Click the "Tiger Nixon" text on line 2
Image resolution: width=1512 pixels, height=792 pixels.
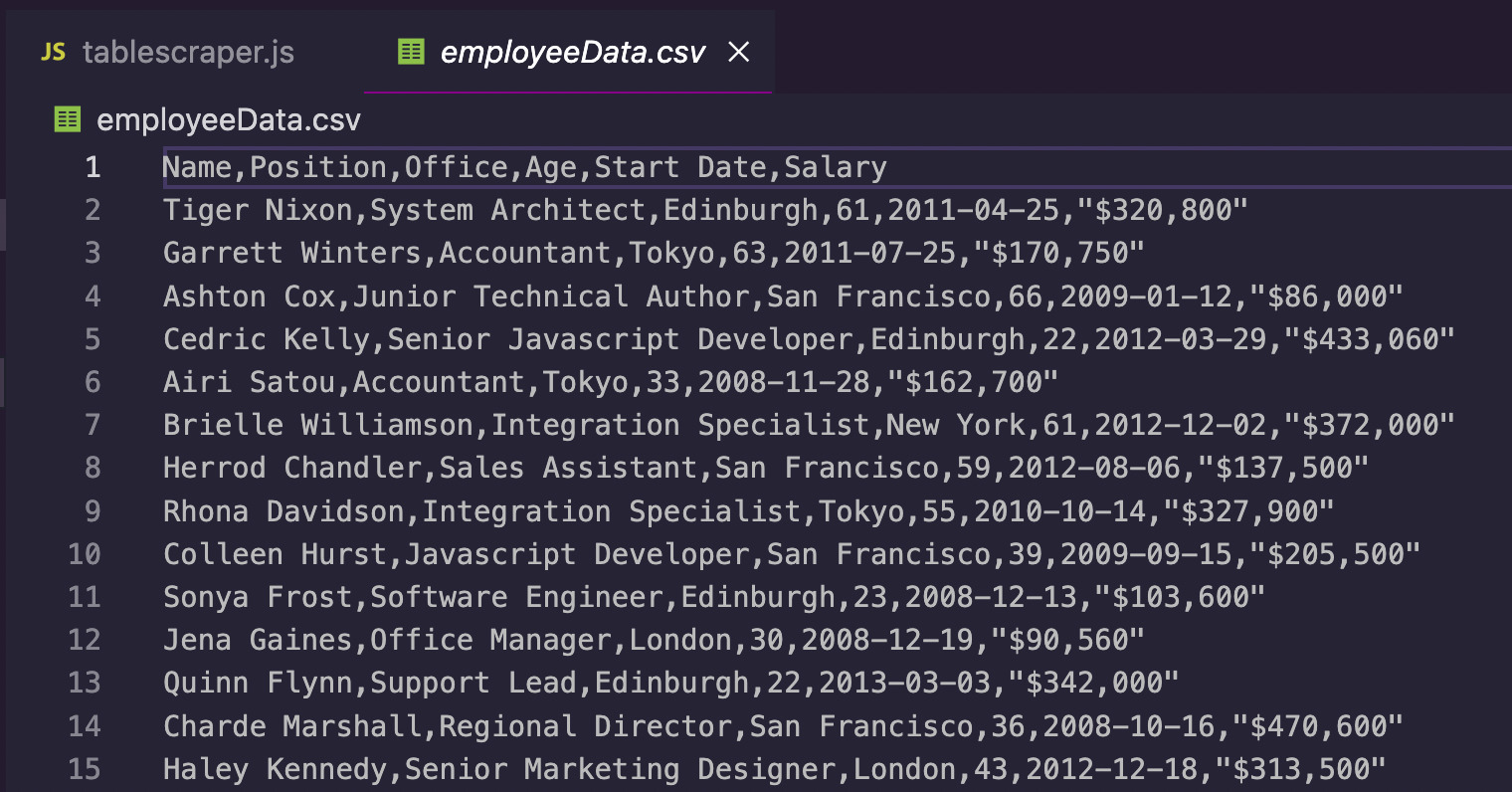click(x=258, y=210)
